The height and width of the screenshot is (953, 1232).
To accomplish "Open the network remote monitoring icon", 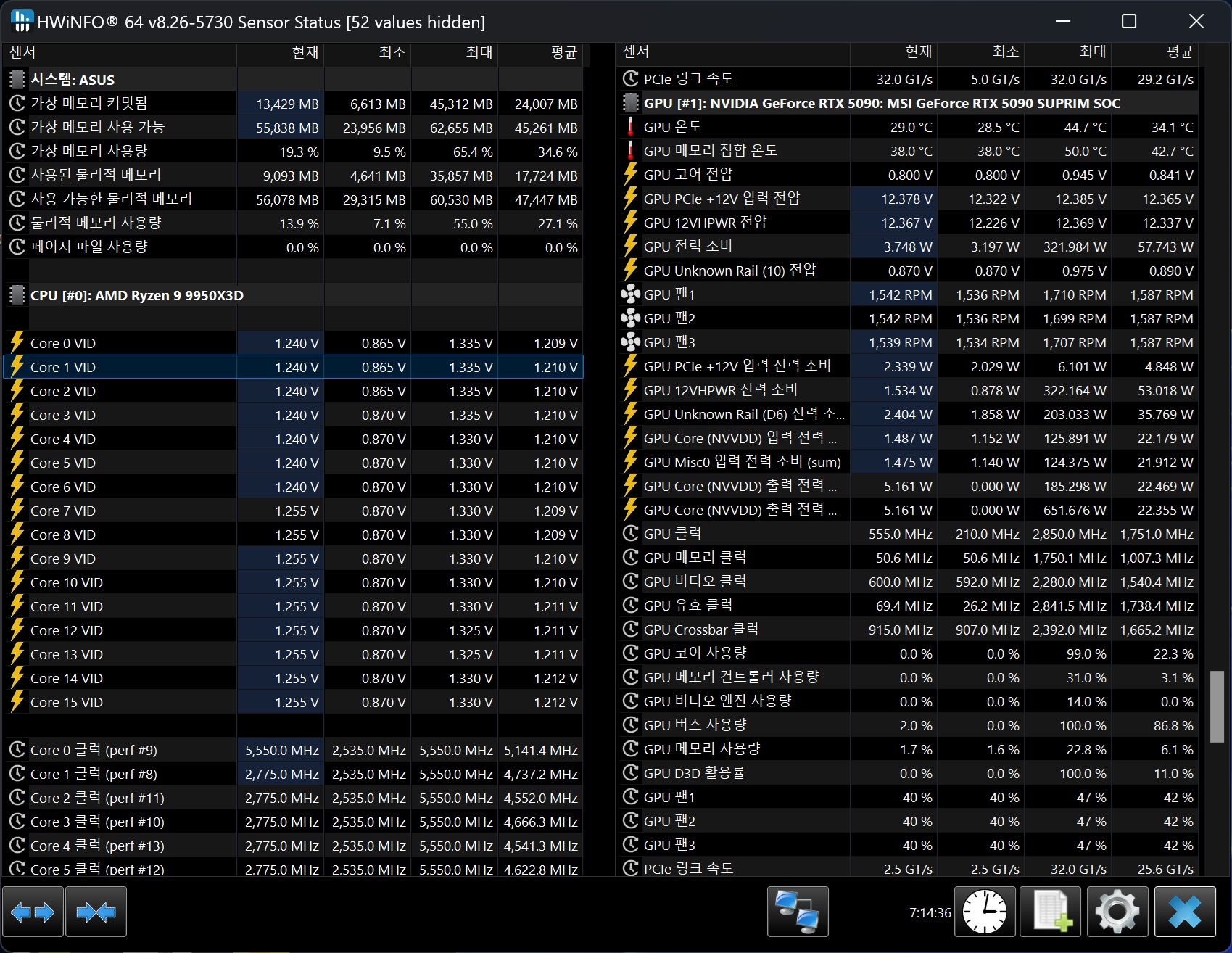I will (797, 912).
